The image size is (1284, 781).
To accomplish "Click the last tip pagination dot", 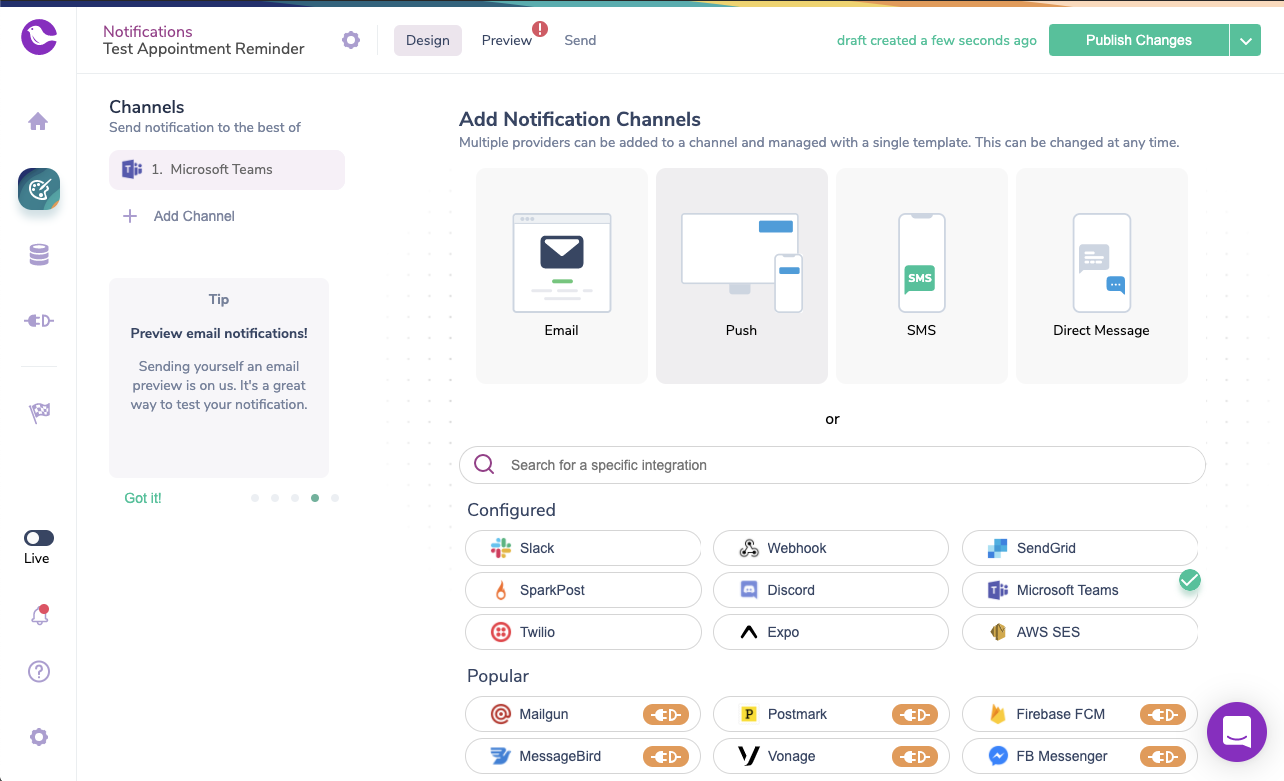I will [x=335, y=498].
